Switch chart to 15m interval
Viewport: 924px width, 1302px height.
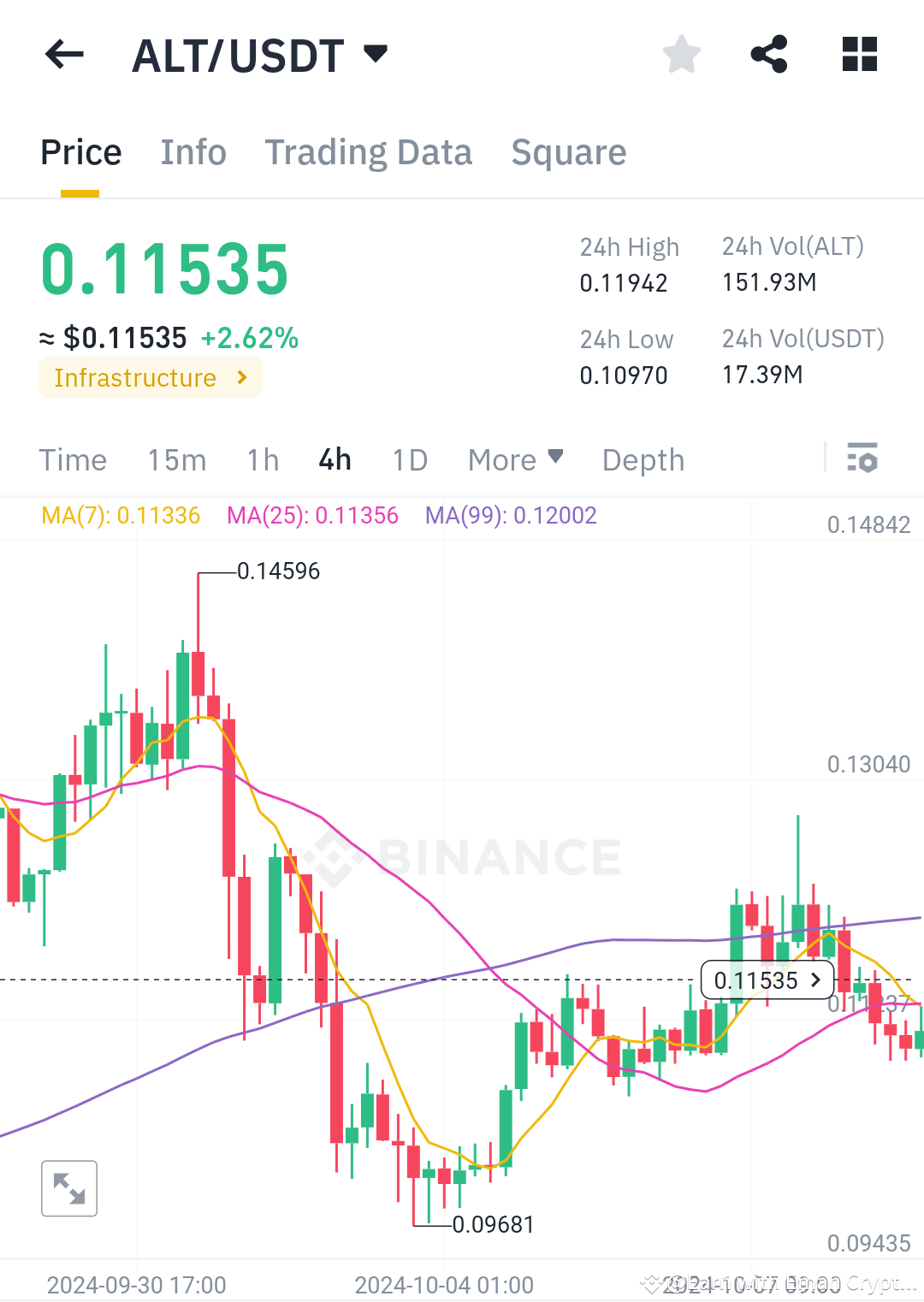coord(176,459)
